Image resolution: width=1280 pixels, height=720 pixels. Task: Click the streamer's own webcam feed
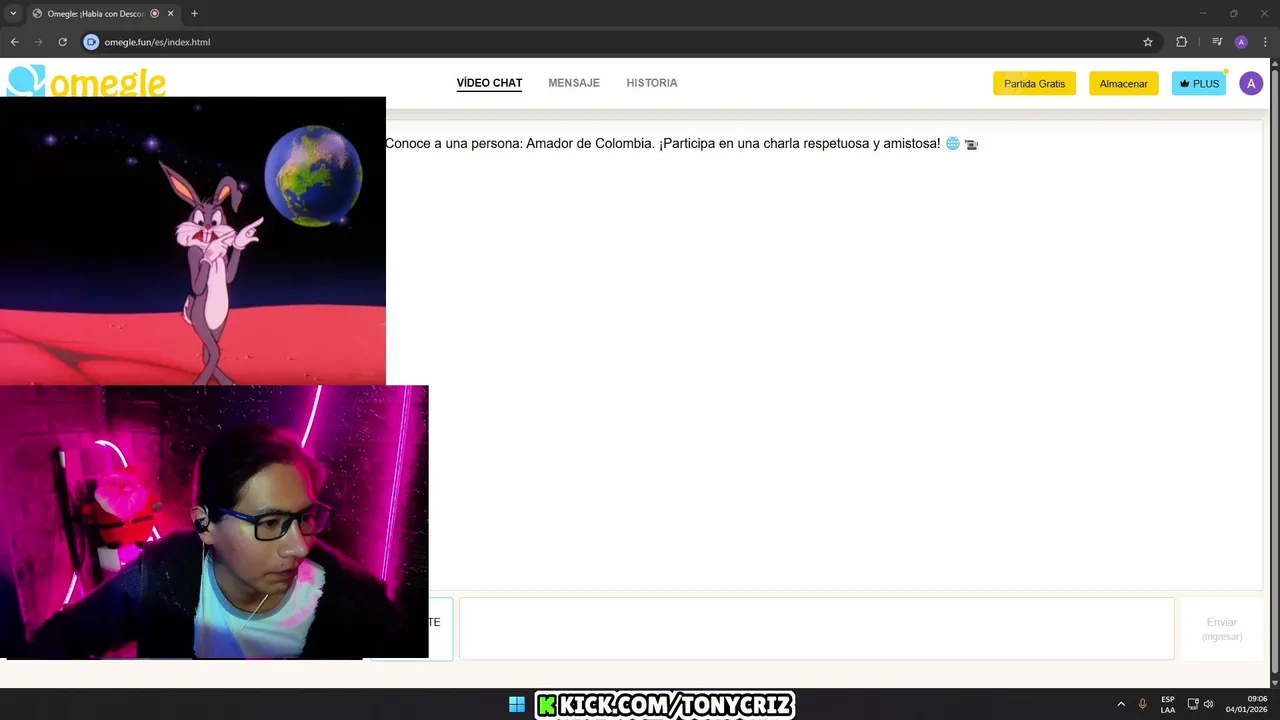coord(214,522)
